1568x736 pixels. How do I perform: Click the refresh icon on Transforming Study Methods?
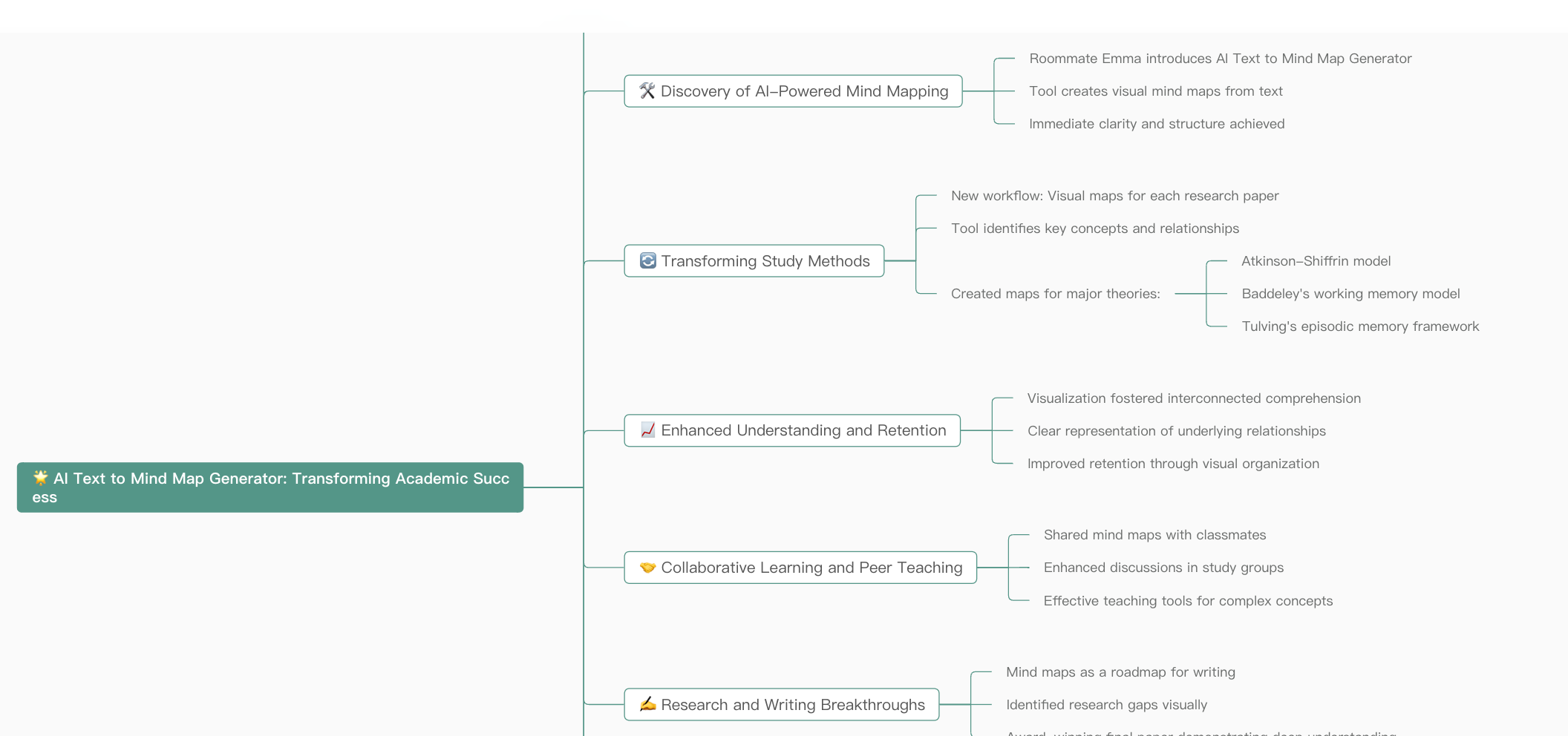(x=648, y=260)
